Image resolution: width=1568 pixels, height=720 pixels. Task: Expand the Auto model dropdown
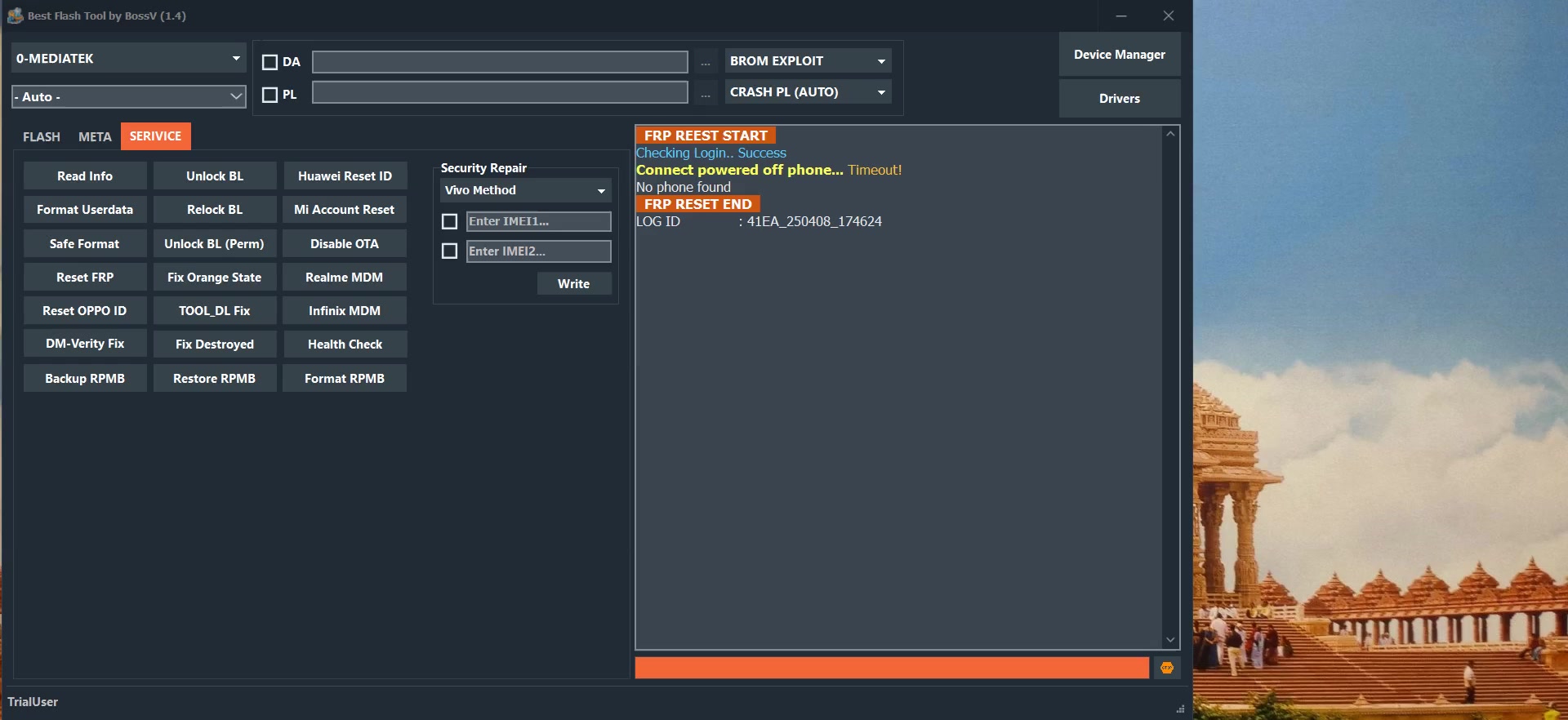click(x=129, y=96)
